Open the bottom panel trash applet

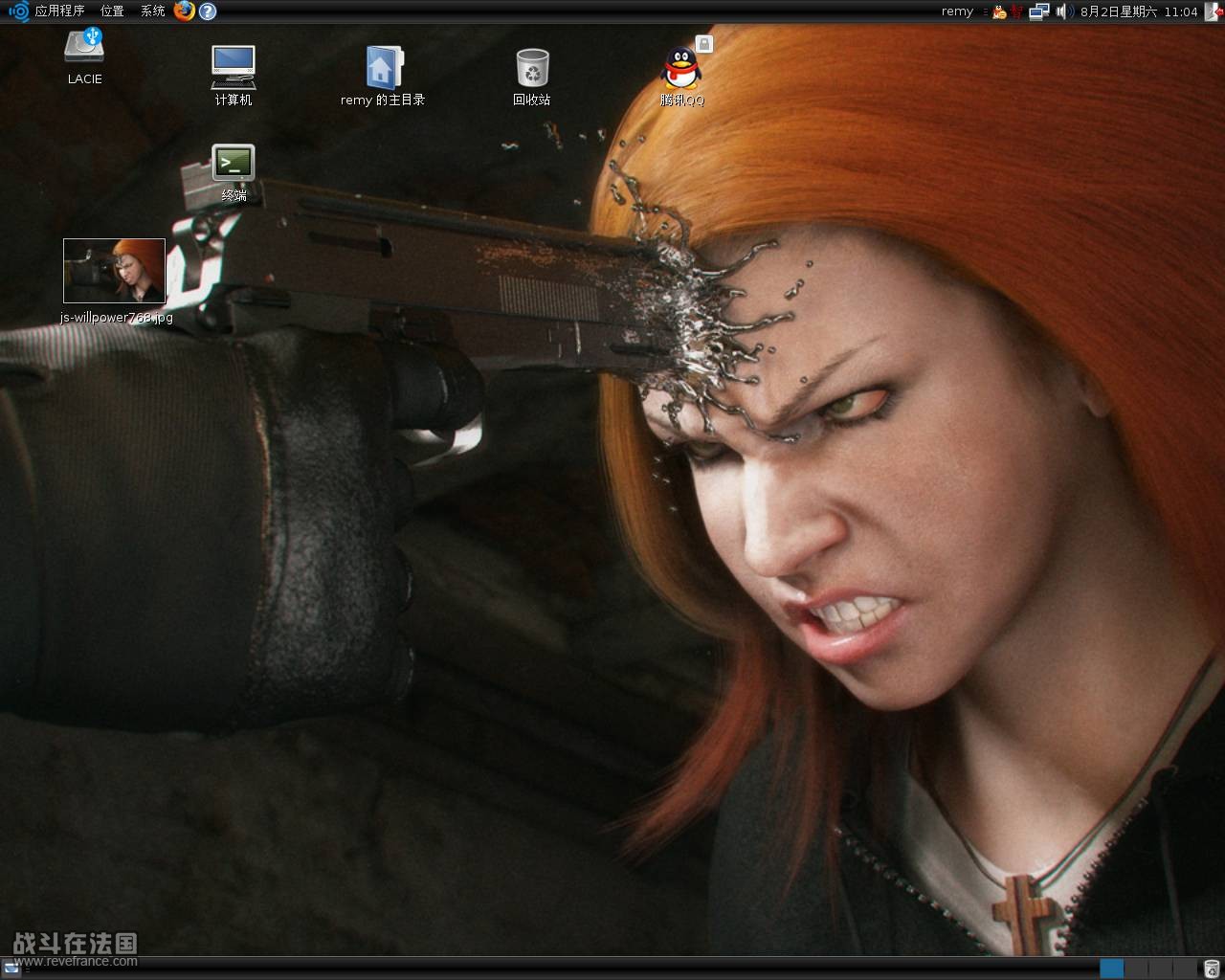1212,969
